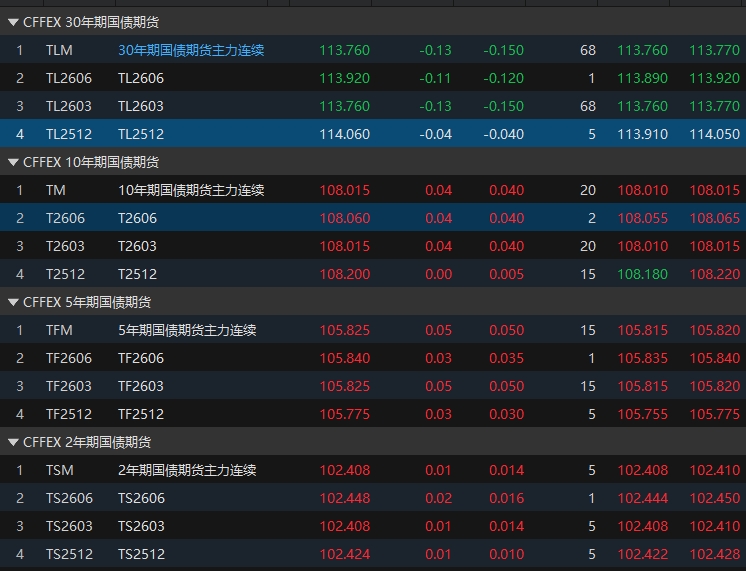
Task: Collapse the CFFEX 30年期国债期货 group
Action: tap(13, 22)
